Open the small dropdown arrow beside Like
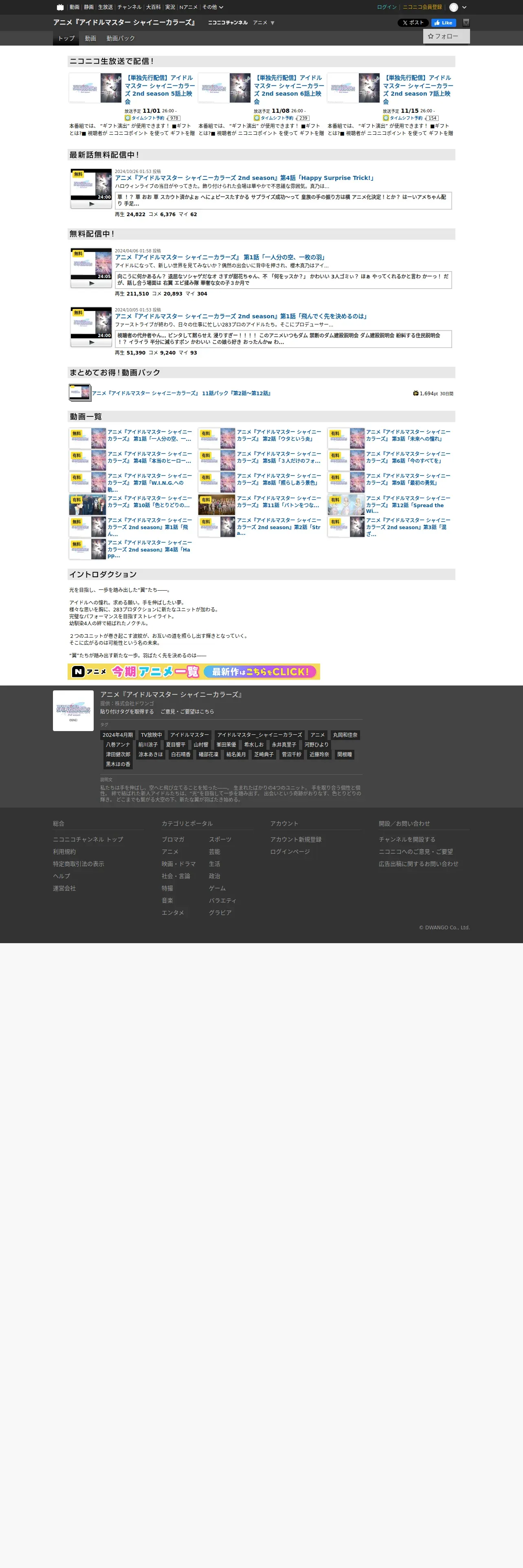Image resolution: width=523 pixels, height=1568 pixels. [466, 22]
